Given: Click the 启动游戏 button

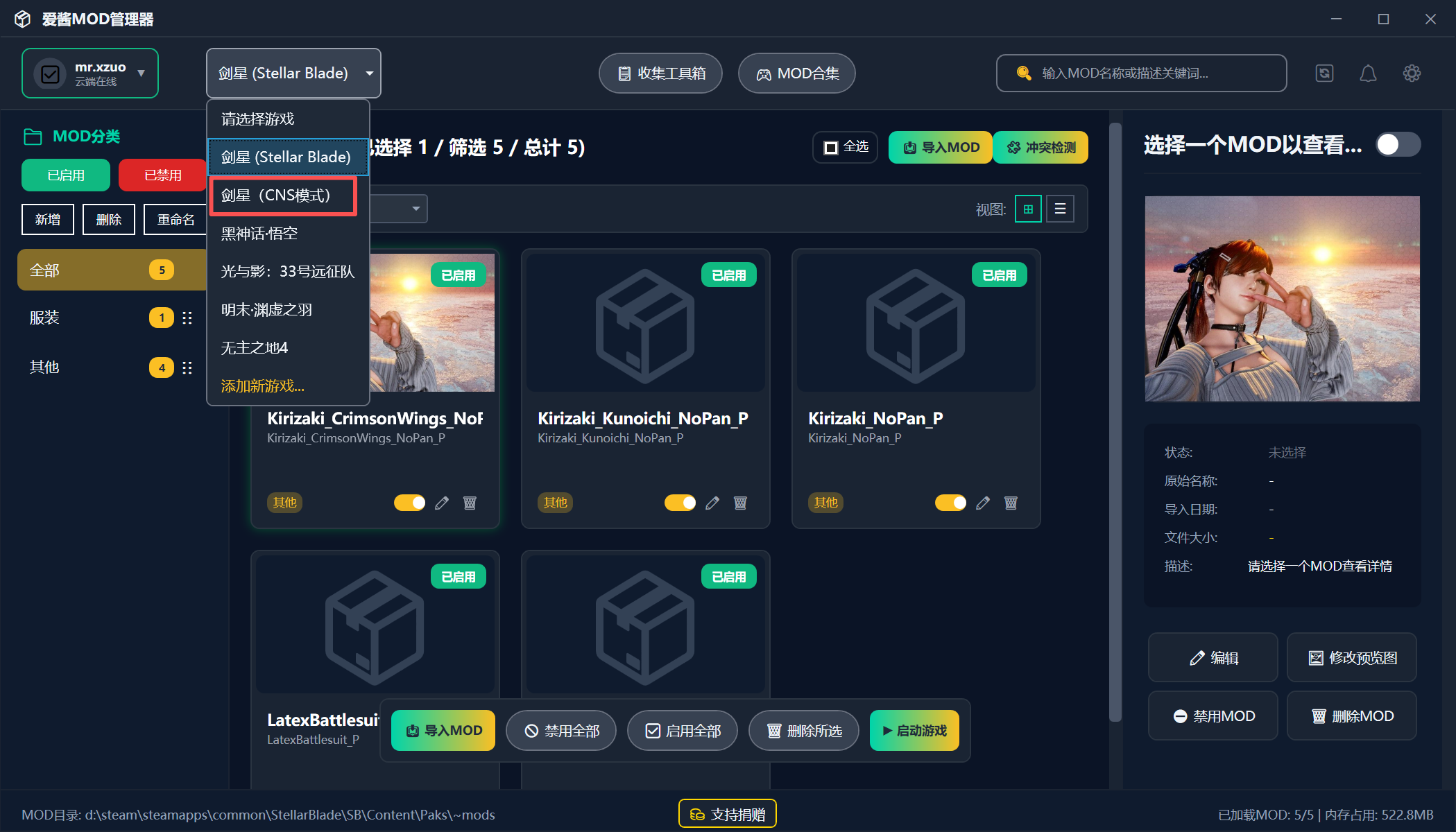Looking at the screenshot, I should (914, 730).
